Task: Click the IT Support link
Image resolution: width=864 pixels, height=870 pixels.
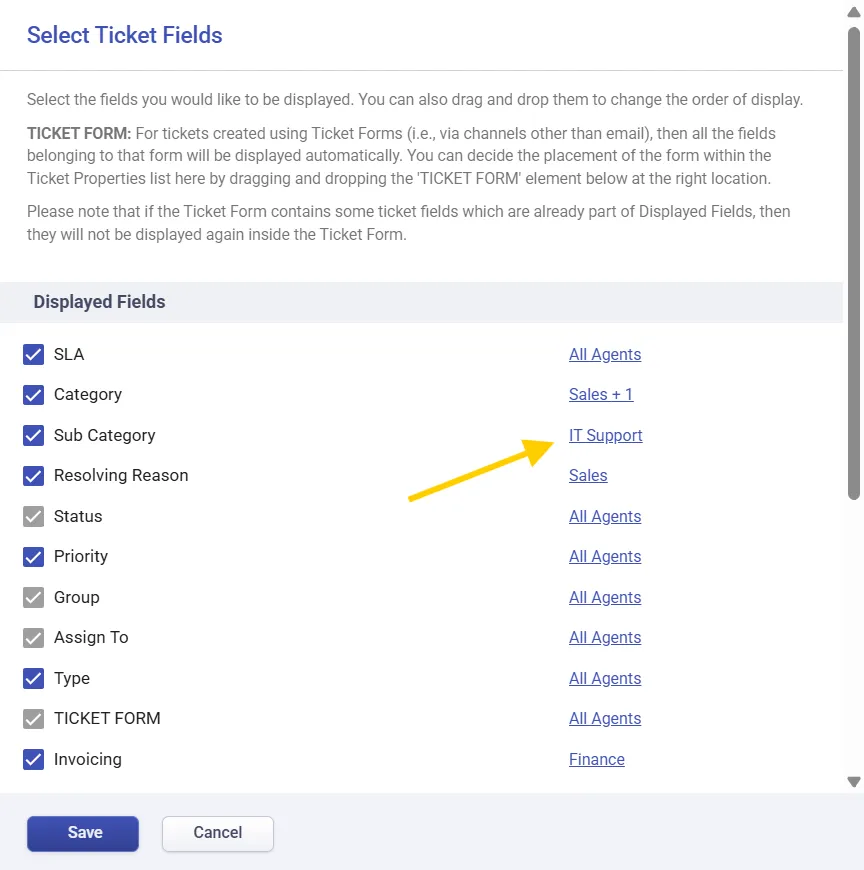Action: pyautogui.click(x=605, y=436)
